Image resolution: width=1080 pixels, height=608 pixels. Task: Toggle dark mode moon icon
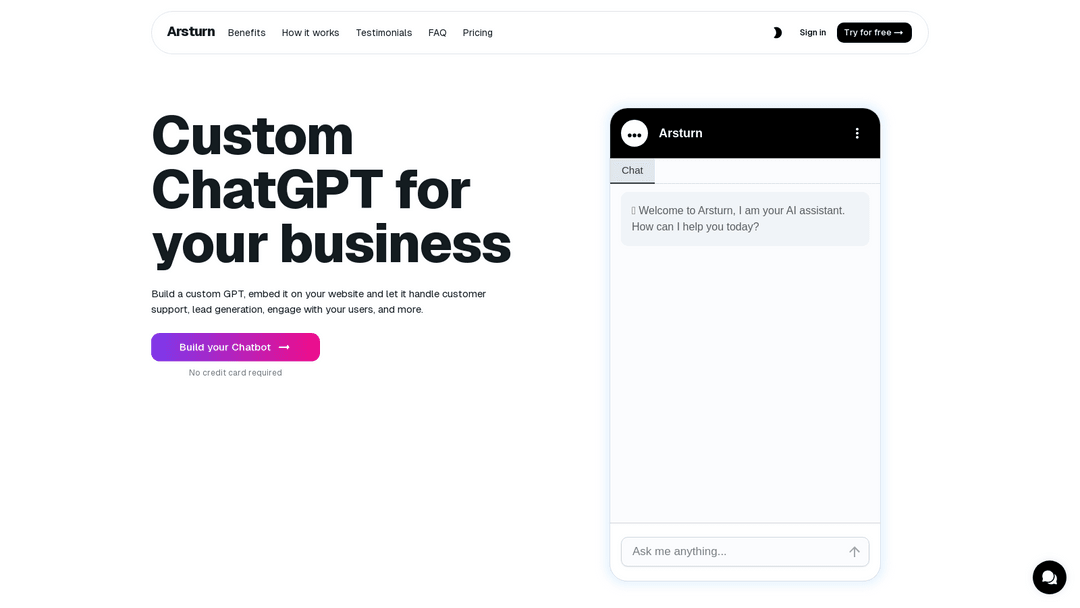[x=777, y=33]
